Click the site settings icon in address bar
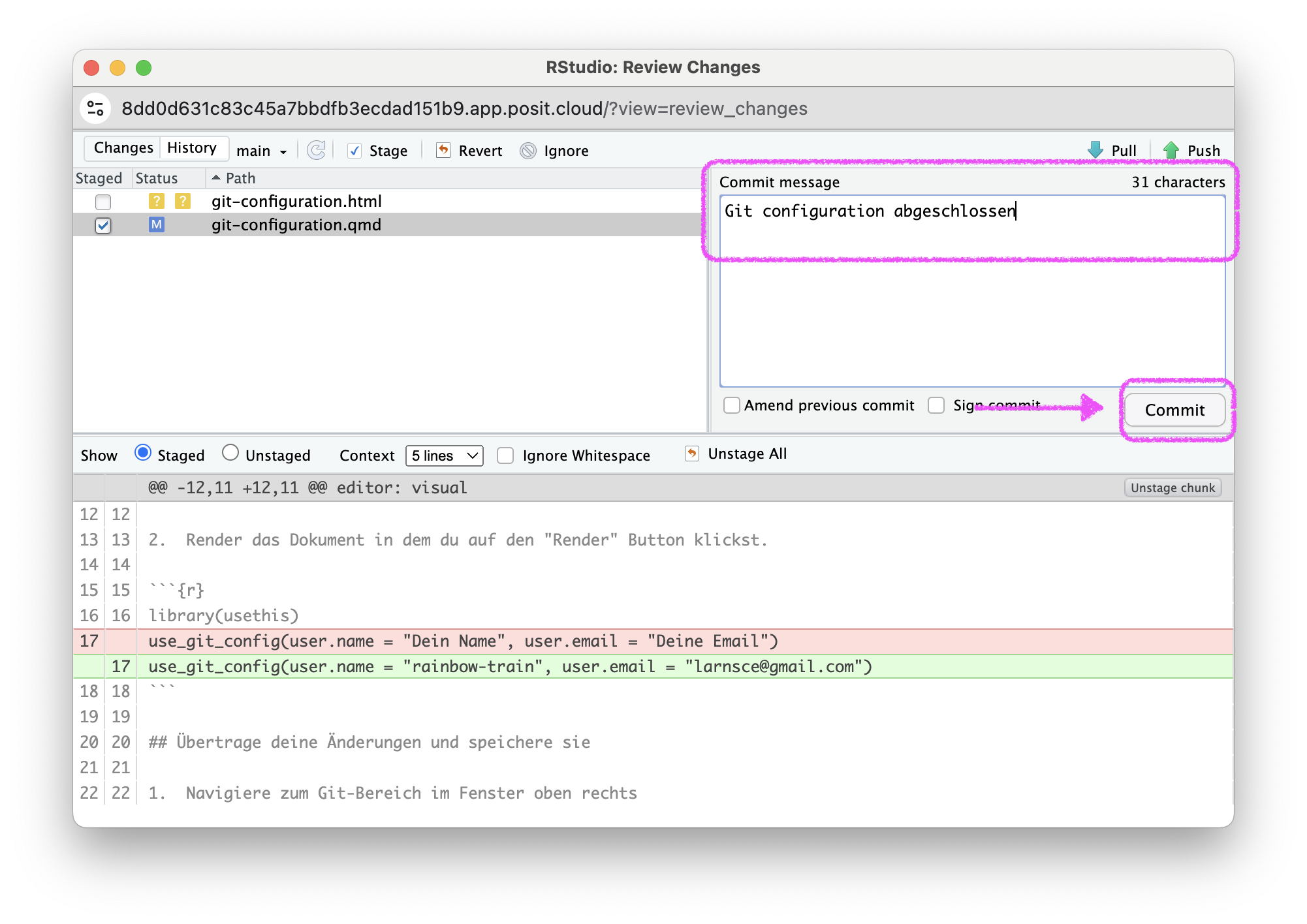Image resolution: width=1307 pixels, height=924 pixels. pos(96,108)
